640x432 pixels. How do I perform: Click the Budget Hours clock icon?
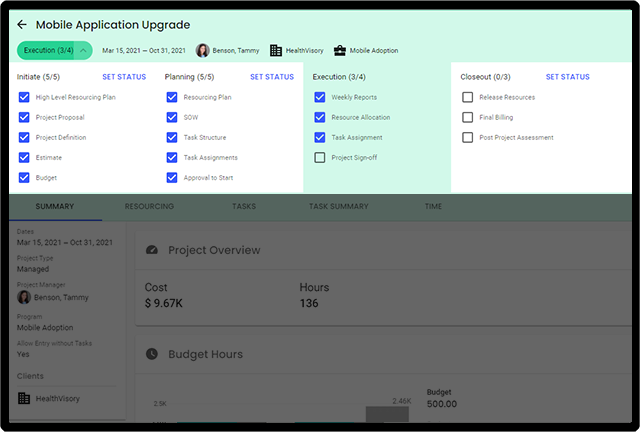click(x=152, y=354)
